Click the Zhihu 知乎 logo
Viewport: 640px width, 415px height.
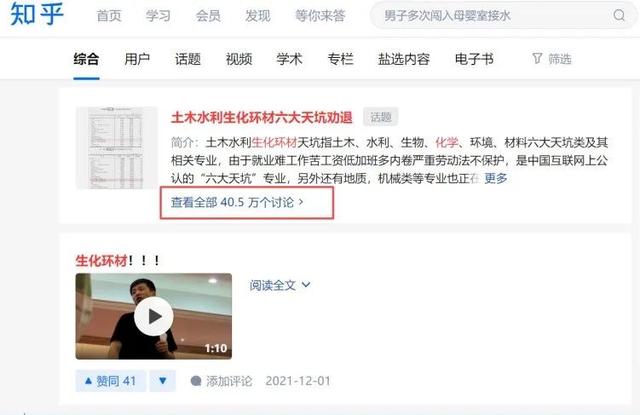click(37, 13)
